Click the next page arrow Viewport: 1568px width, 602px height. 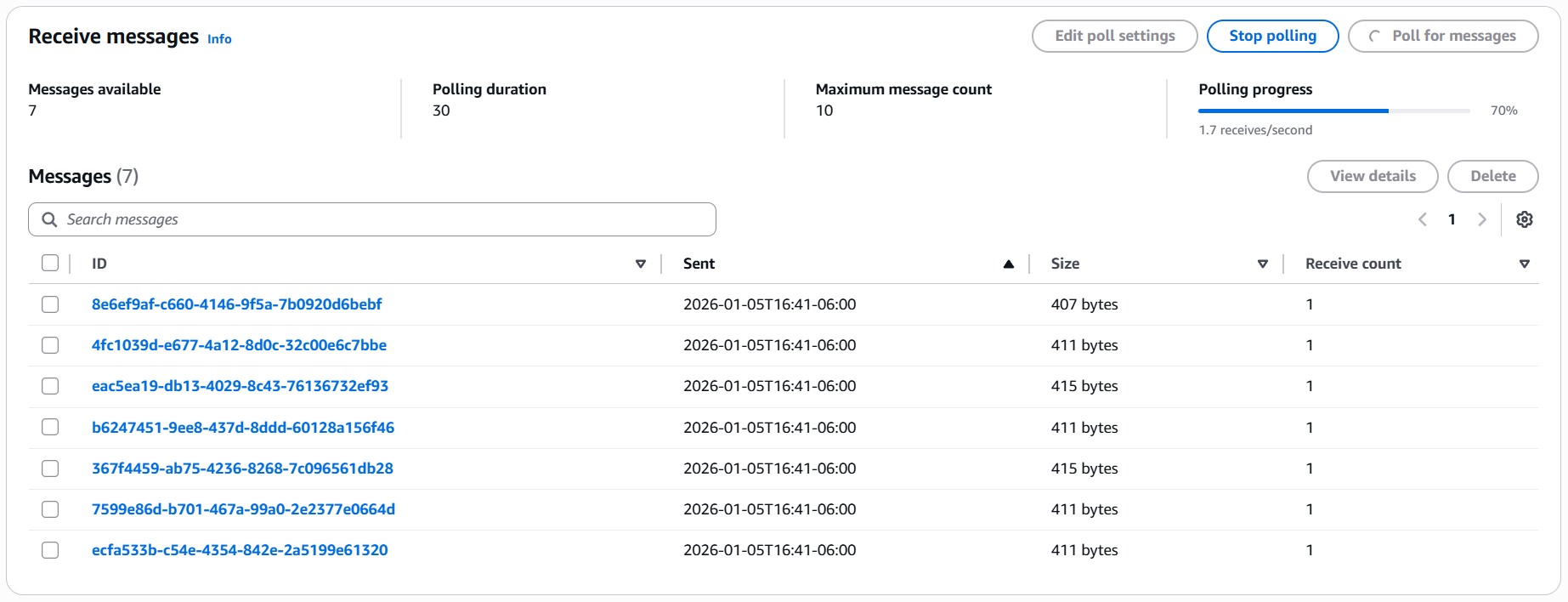tap(1482, 219)
